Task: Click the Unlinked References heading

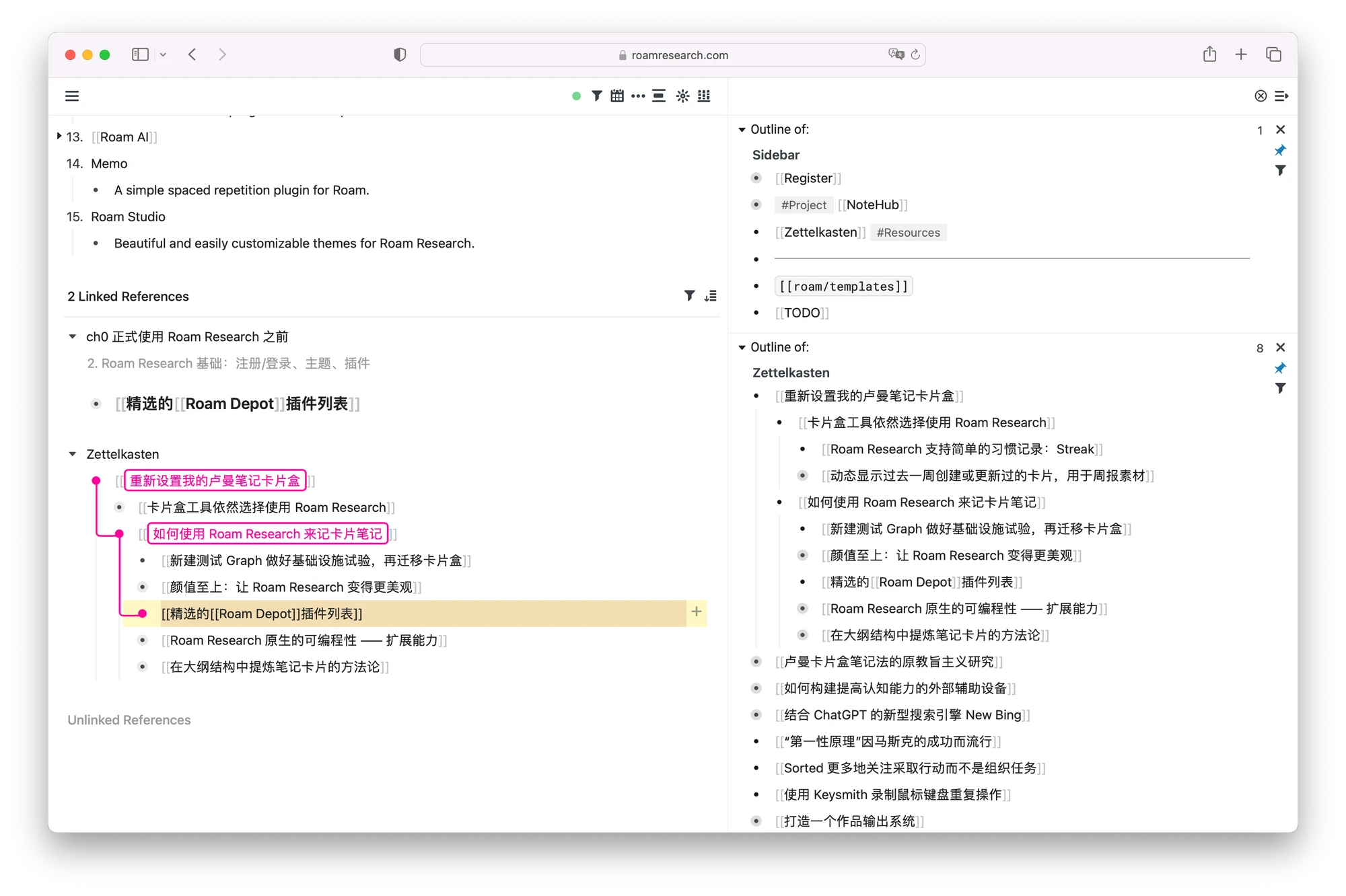Action: point(129,720)
